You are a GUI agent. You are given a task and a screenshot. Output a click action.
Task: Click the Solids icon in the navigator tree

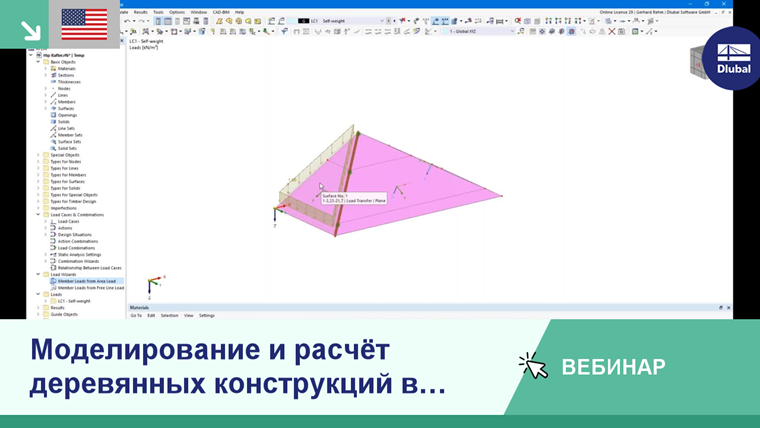pyautogui.click(x=53, y=122)
